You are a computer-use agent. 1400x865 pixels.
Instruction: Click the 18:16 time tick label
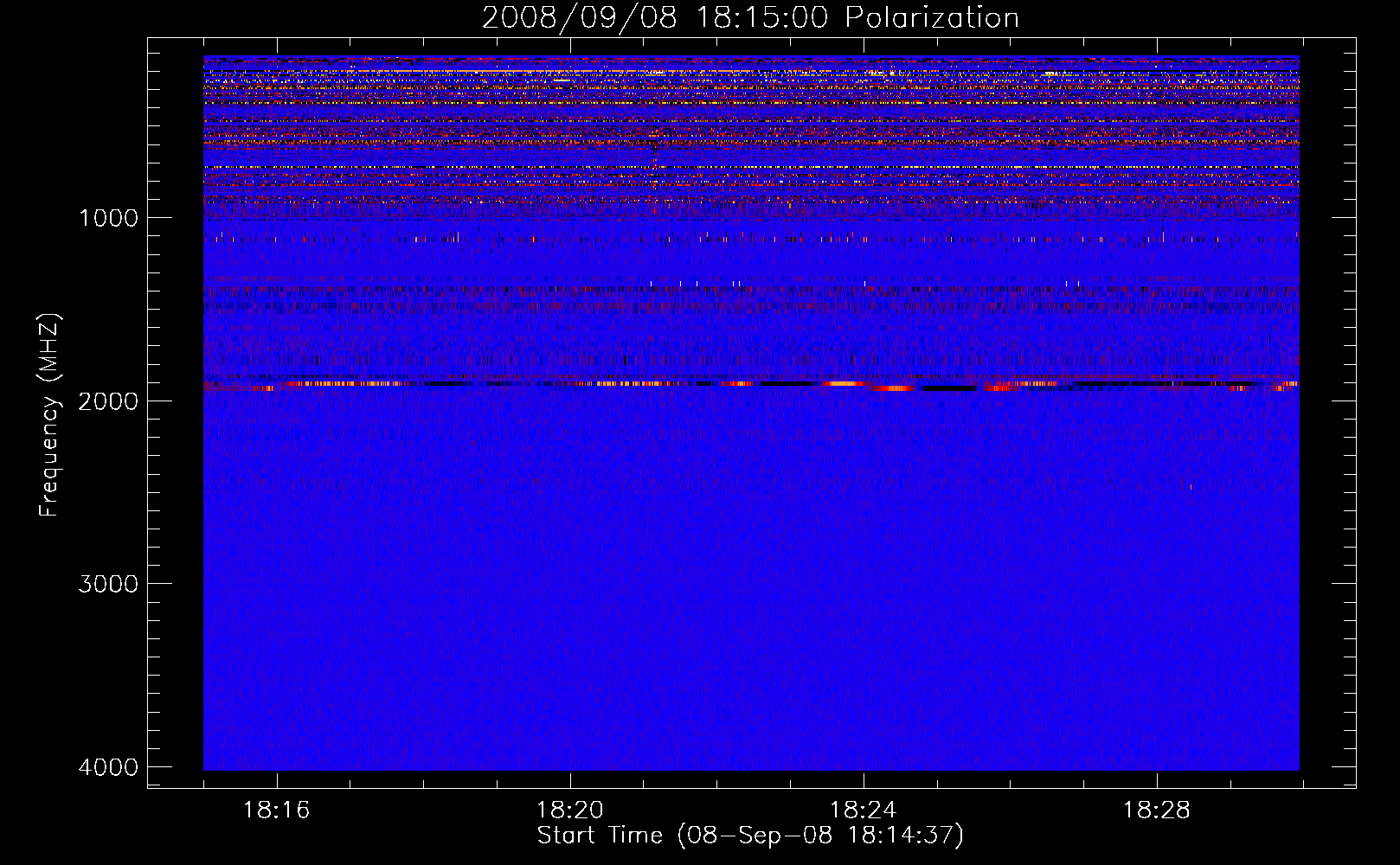coord(277,811)
